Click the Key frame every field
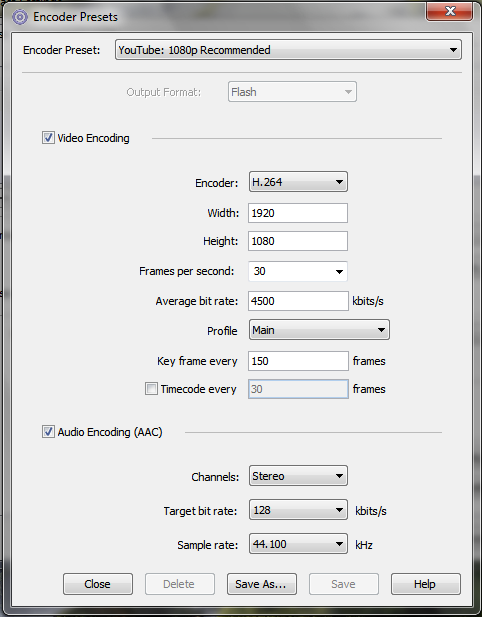 [298, 361]
